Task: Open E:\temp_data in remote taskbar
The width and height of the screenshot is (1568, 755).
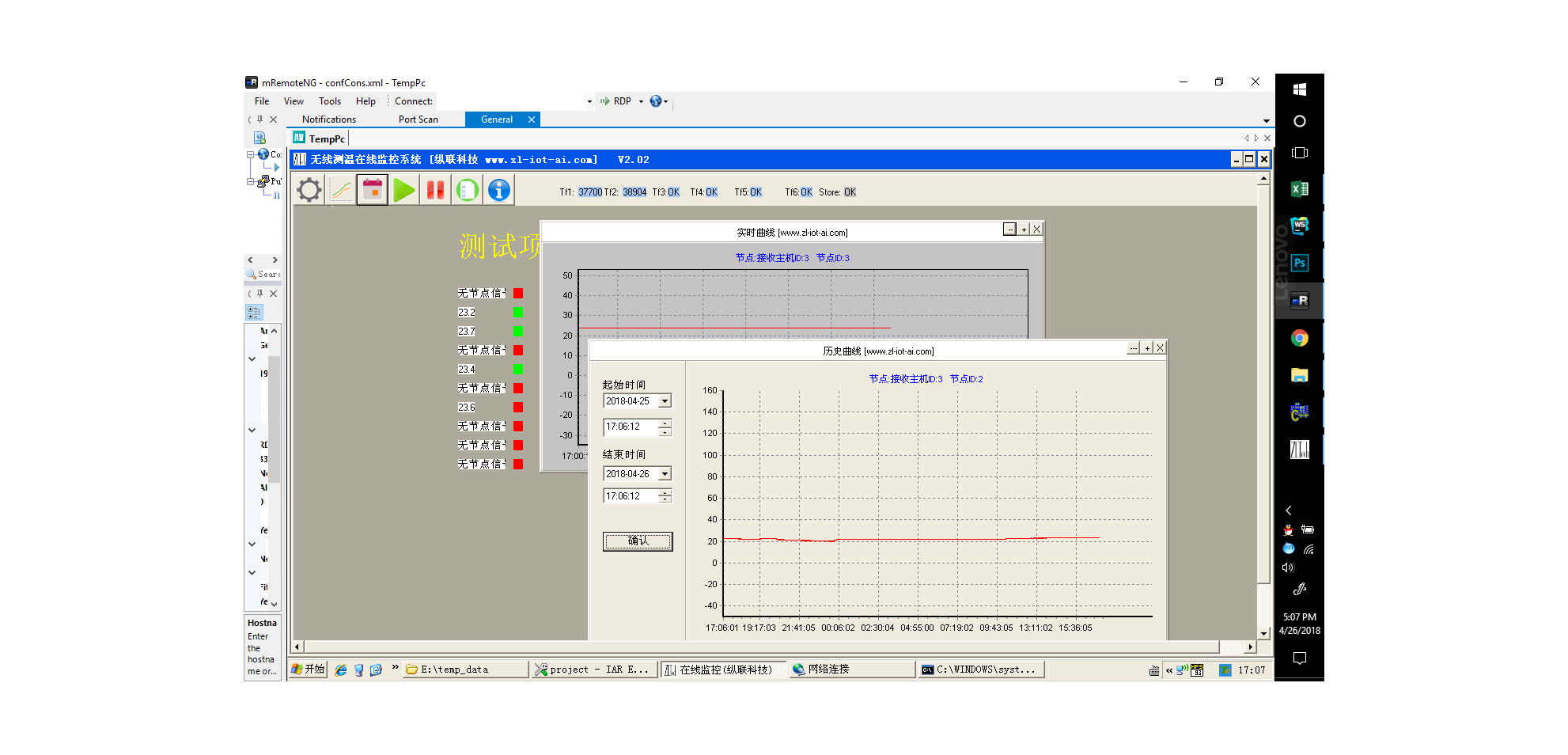Action: coord(465,670)
